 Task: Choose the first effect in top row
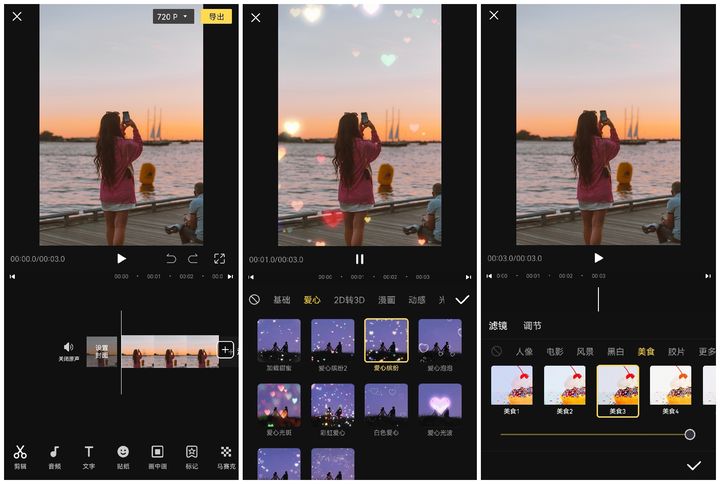(x=279, y=345)
